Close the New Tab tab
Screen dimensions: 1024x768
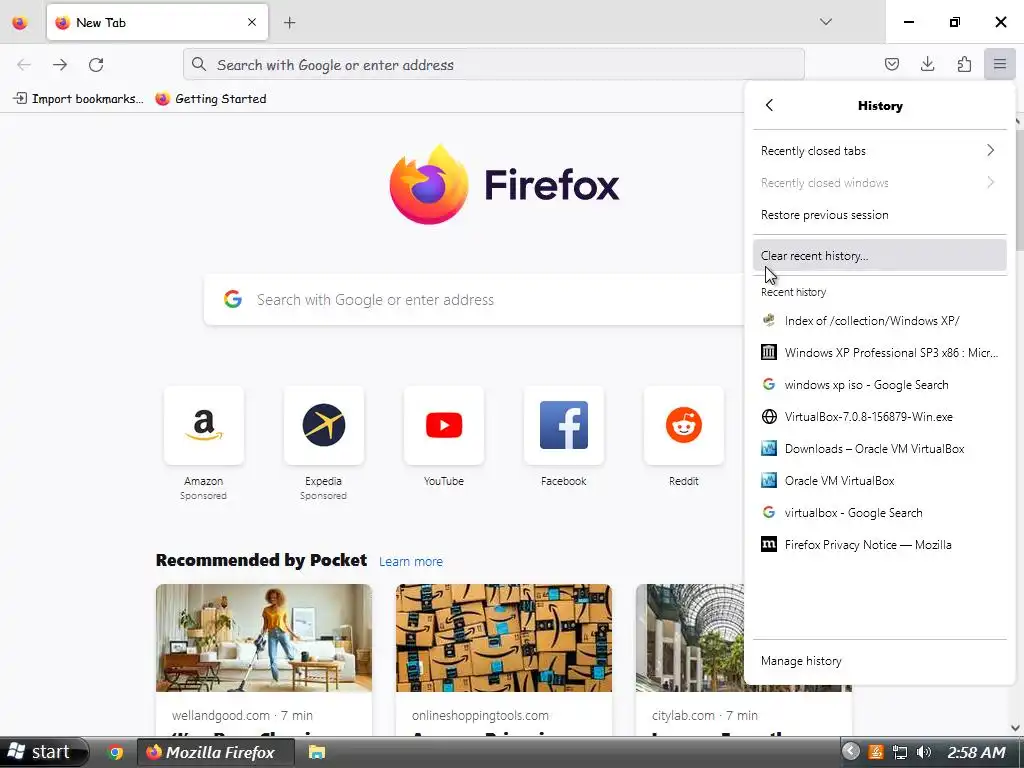[252, 22]
